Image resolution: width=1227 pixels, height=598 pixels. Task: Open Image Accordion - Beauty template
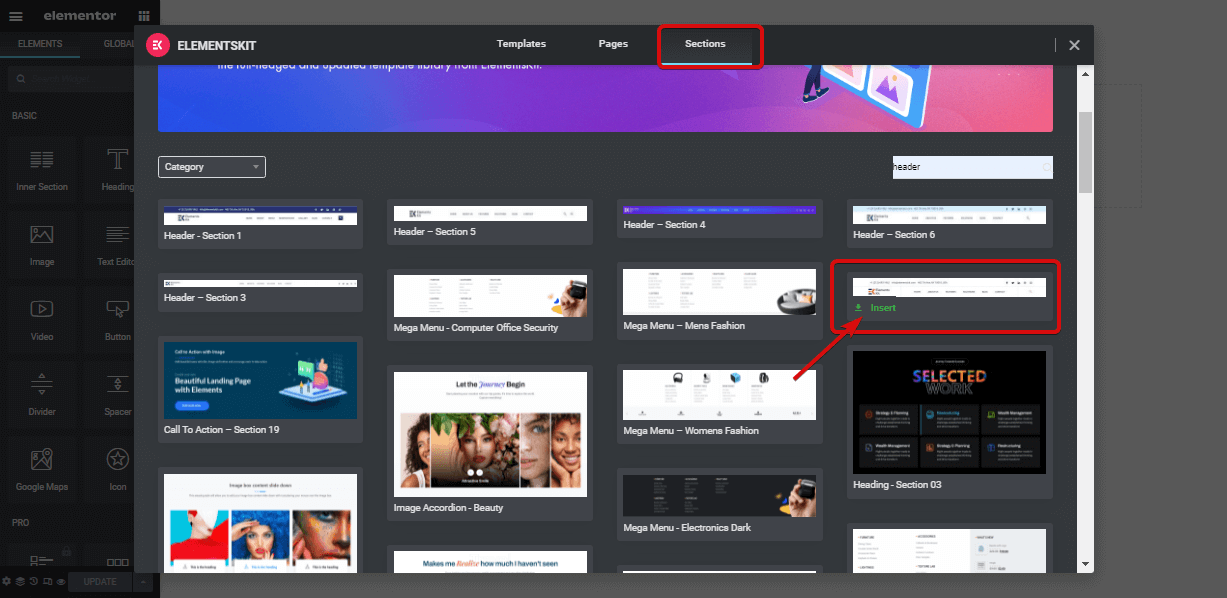tap(490, 442)
